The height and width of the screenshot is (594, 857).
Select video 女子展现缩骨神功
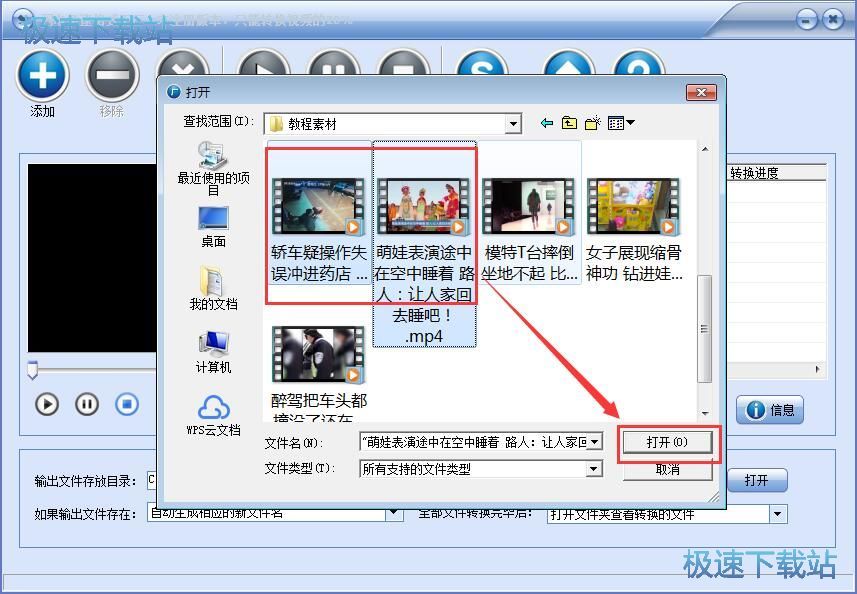pyautogui.click(x=634, y=230)
